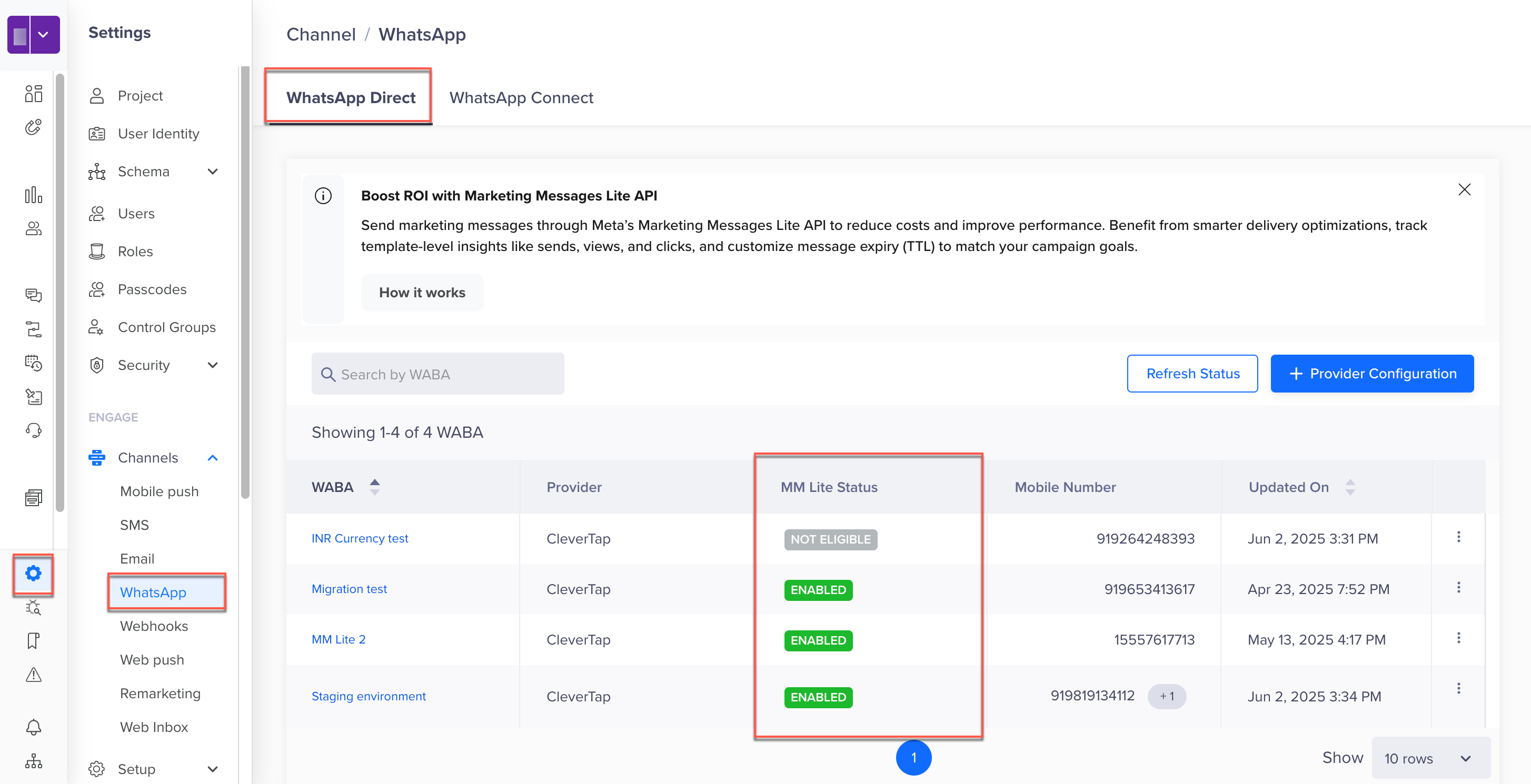Click the NOT ELIGIBLE status badge
The image size is (1531, 784).
(x=830, y=539)
